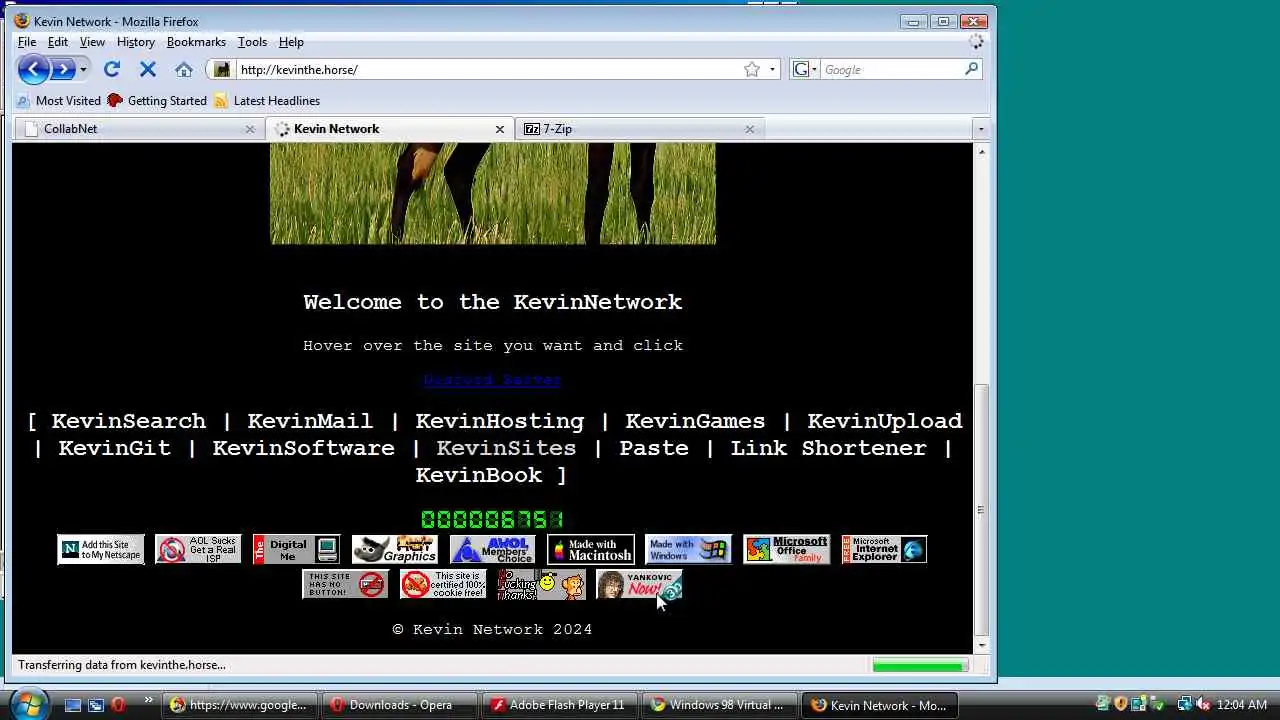Click the 100% cookie free badge
This screenshot has width=1280, height=720.
(x=444, y=585)
